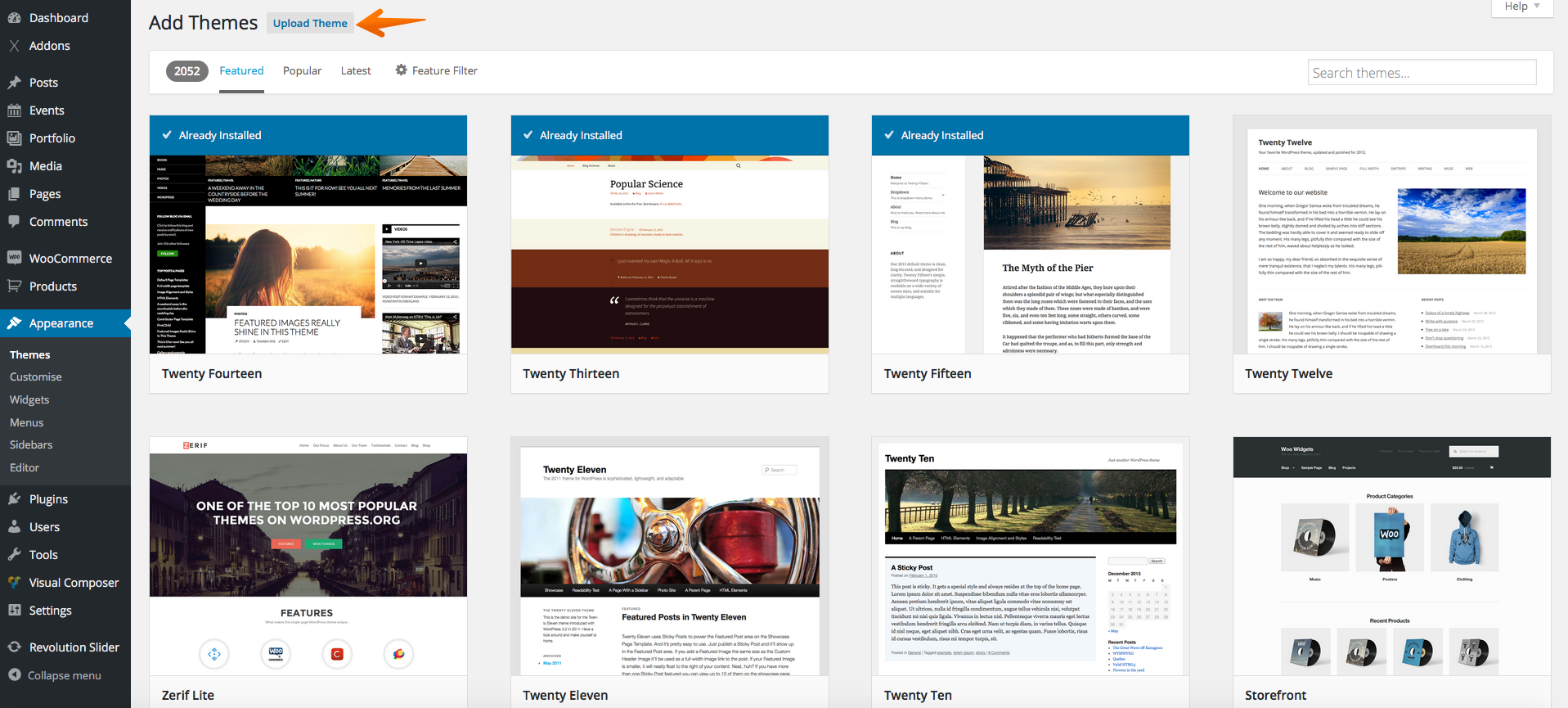Click the WooCommerce woo icon
This screenshot has width=1568, height=708.
click(x=14, y=258)
